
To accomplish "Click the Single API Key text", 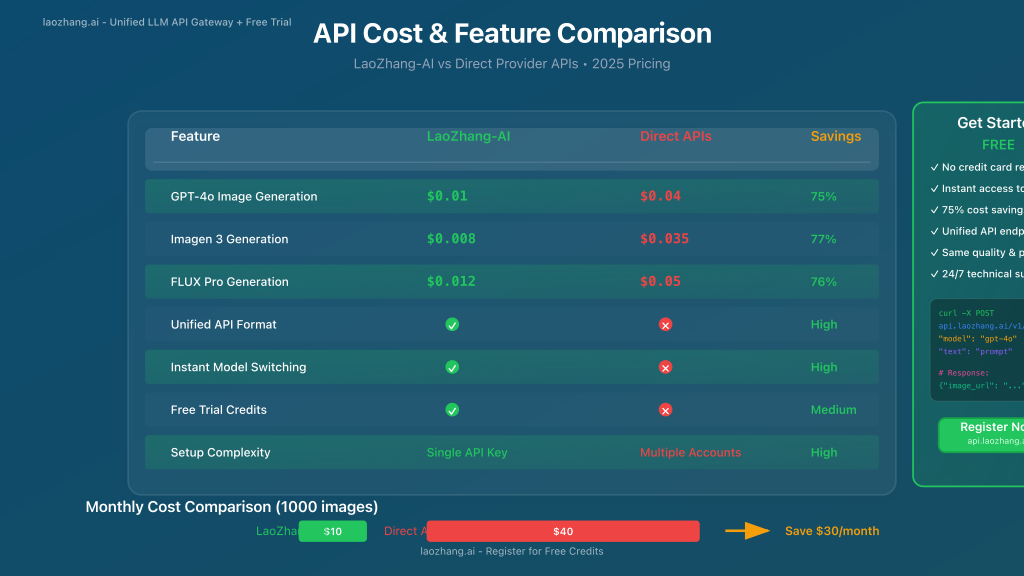I will click(x=467, y=453).
